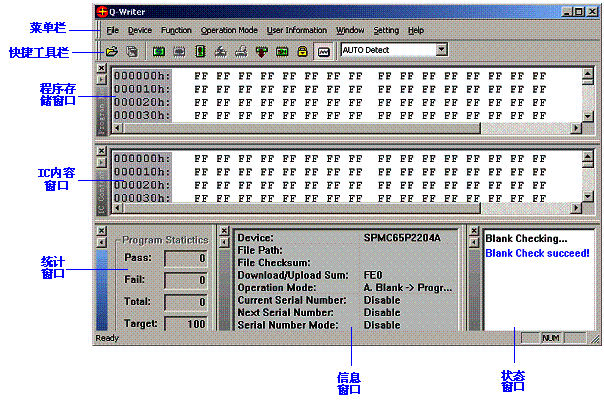
Task: Click the last outlined toolbar icon before dropdown
Action: 324,50
